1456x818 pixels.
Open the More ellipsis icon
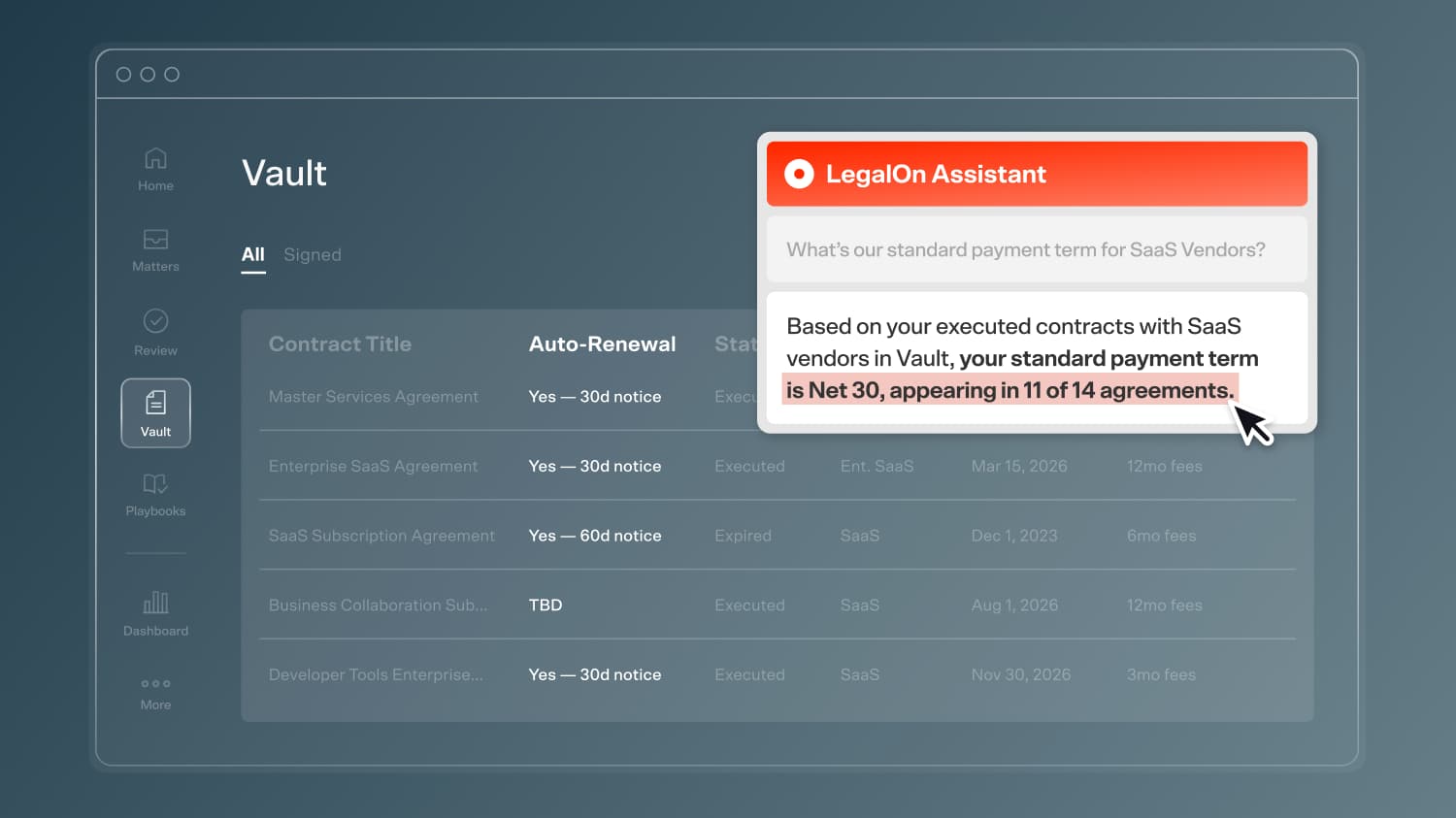click(155, 683)
